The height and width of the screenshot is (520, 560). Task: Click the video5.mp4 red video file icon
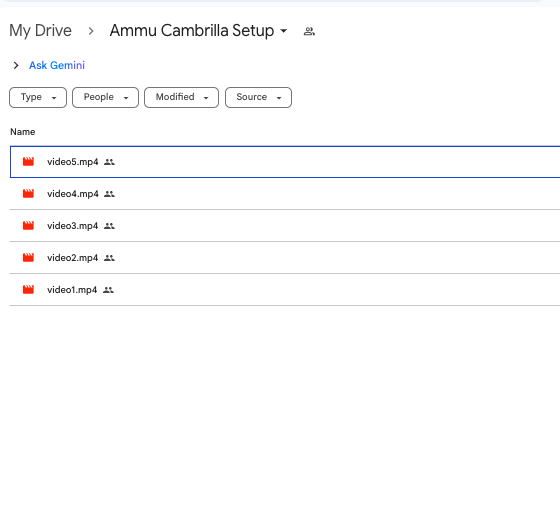click(28, 162)
